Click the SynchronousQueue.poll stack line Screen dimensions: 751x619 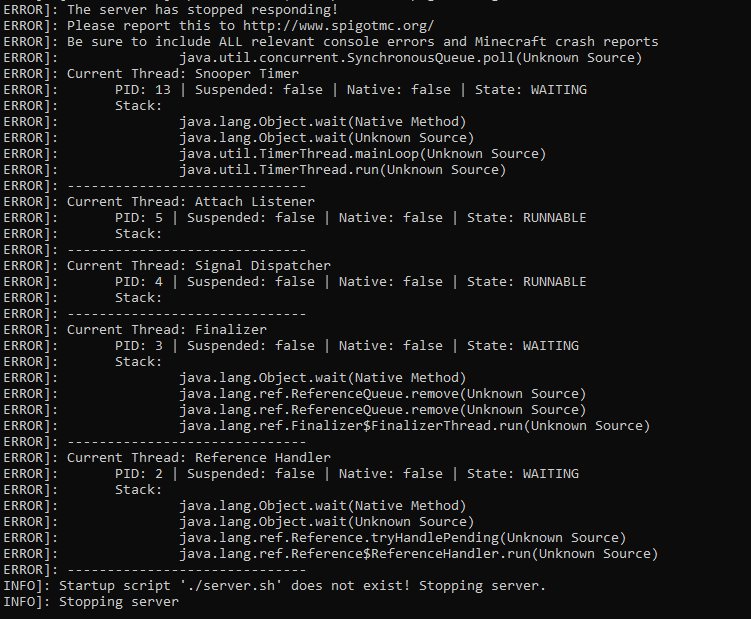410,57
